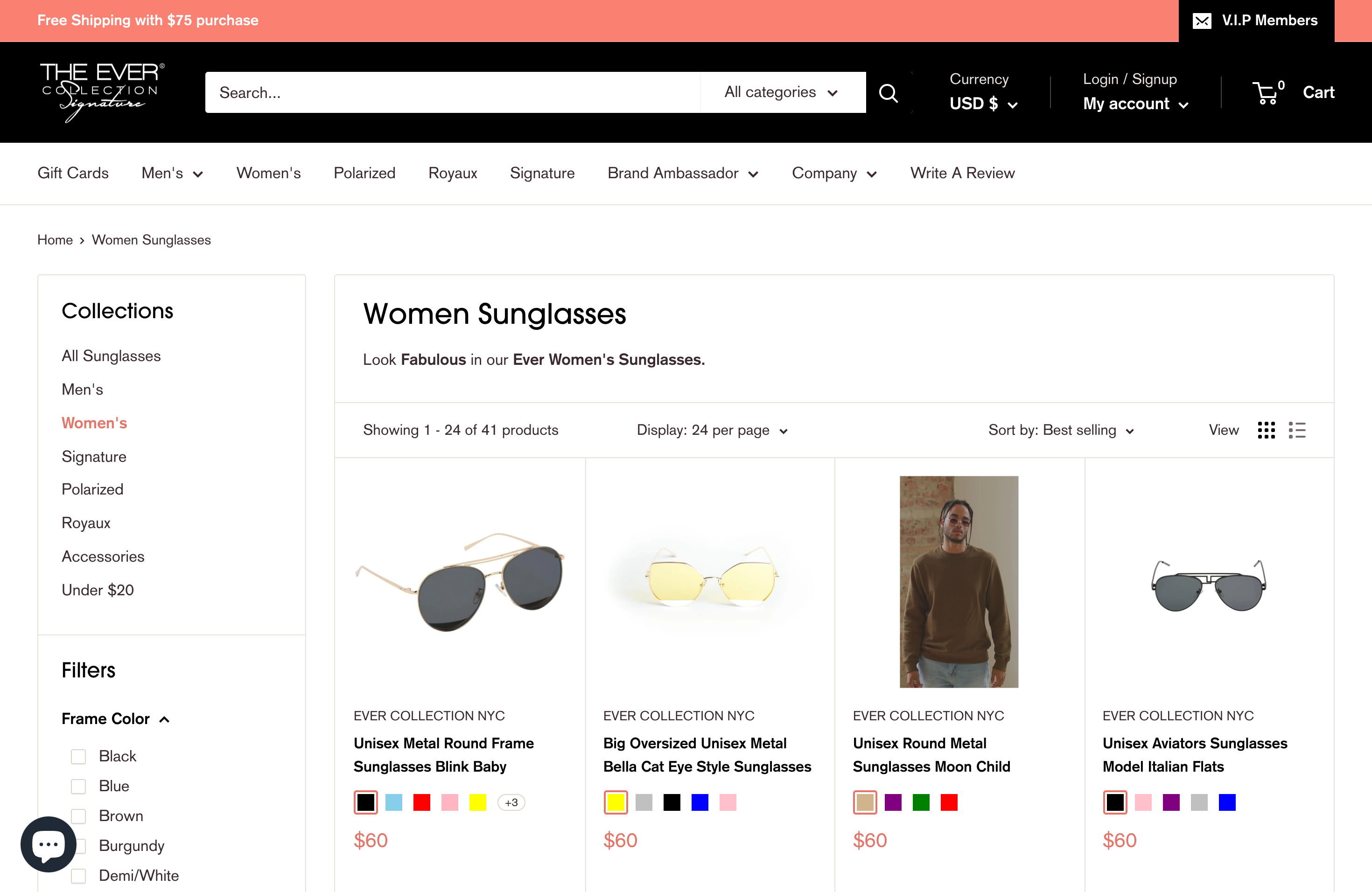Click the V.I.P Members envelope icon

(x=1203, y=20)
